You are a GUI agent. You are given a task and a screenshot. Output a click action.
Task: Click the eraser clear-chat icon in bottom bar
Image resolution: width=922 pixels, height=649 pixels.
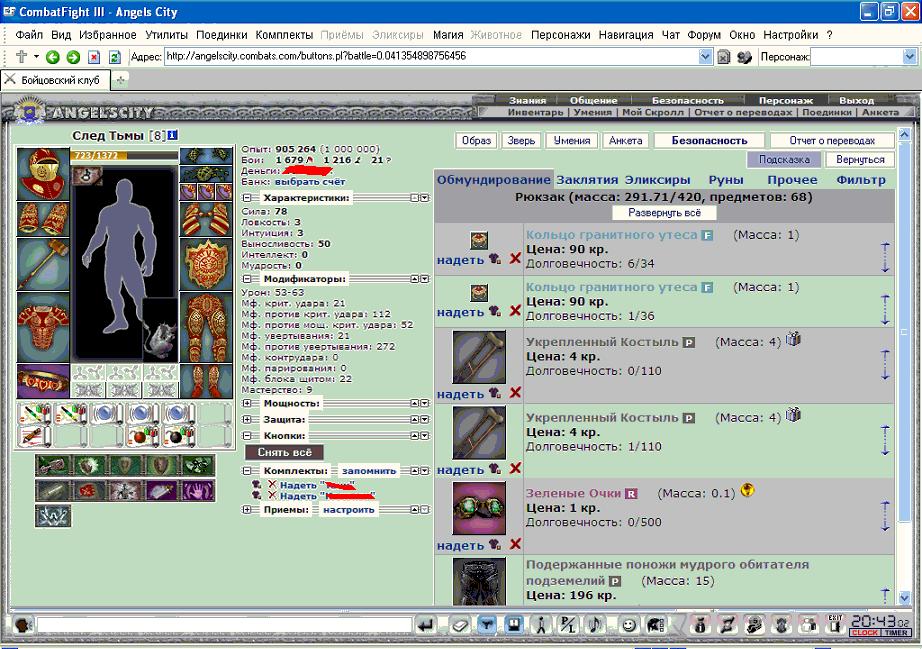click(459, 625)
